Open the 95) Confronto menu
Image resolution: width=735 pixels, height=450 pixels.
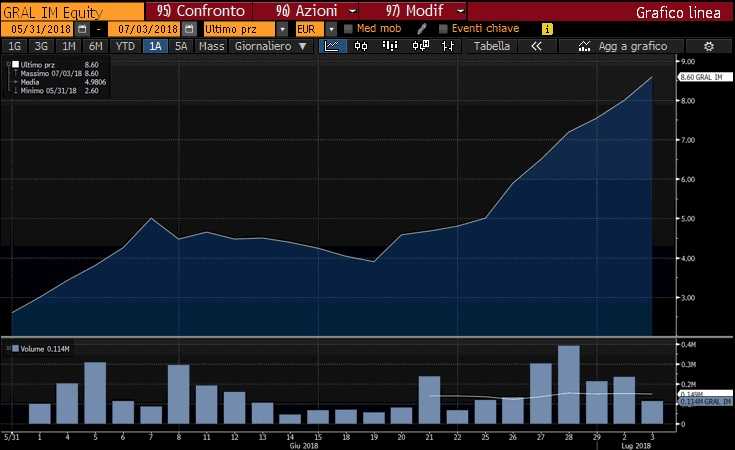(x=201, y=10)
